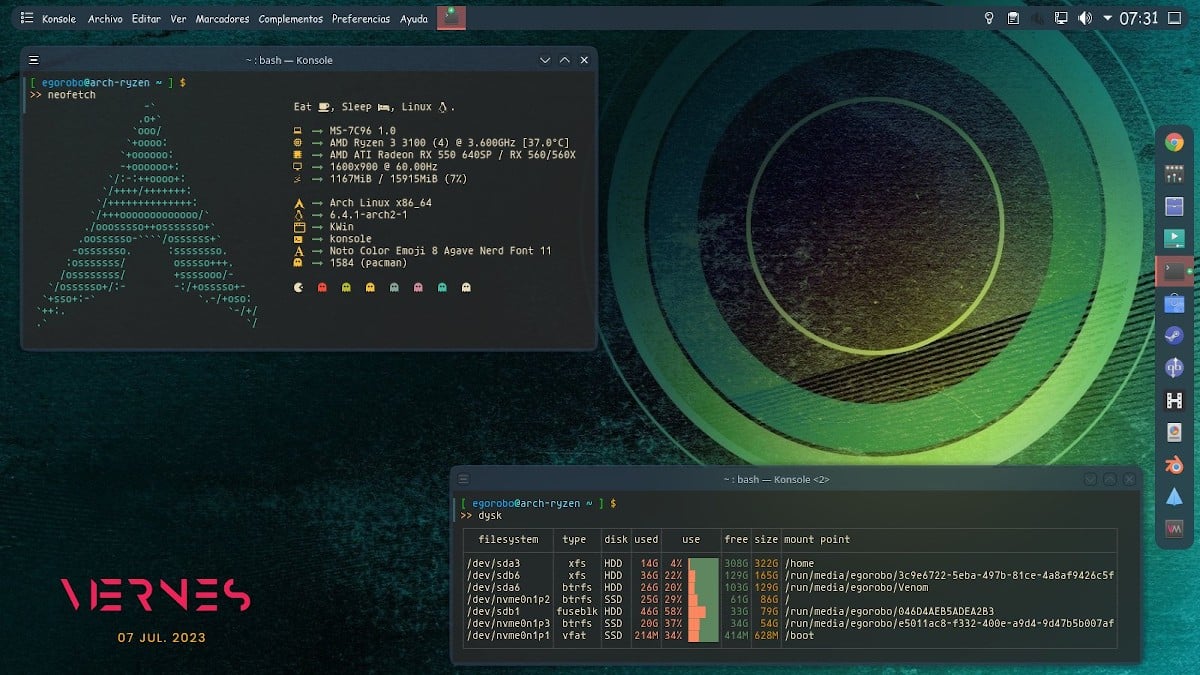Screen dimensions: 1200x675
Task: Click the 'dysk' command text
Action: (x=489, y=515)
